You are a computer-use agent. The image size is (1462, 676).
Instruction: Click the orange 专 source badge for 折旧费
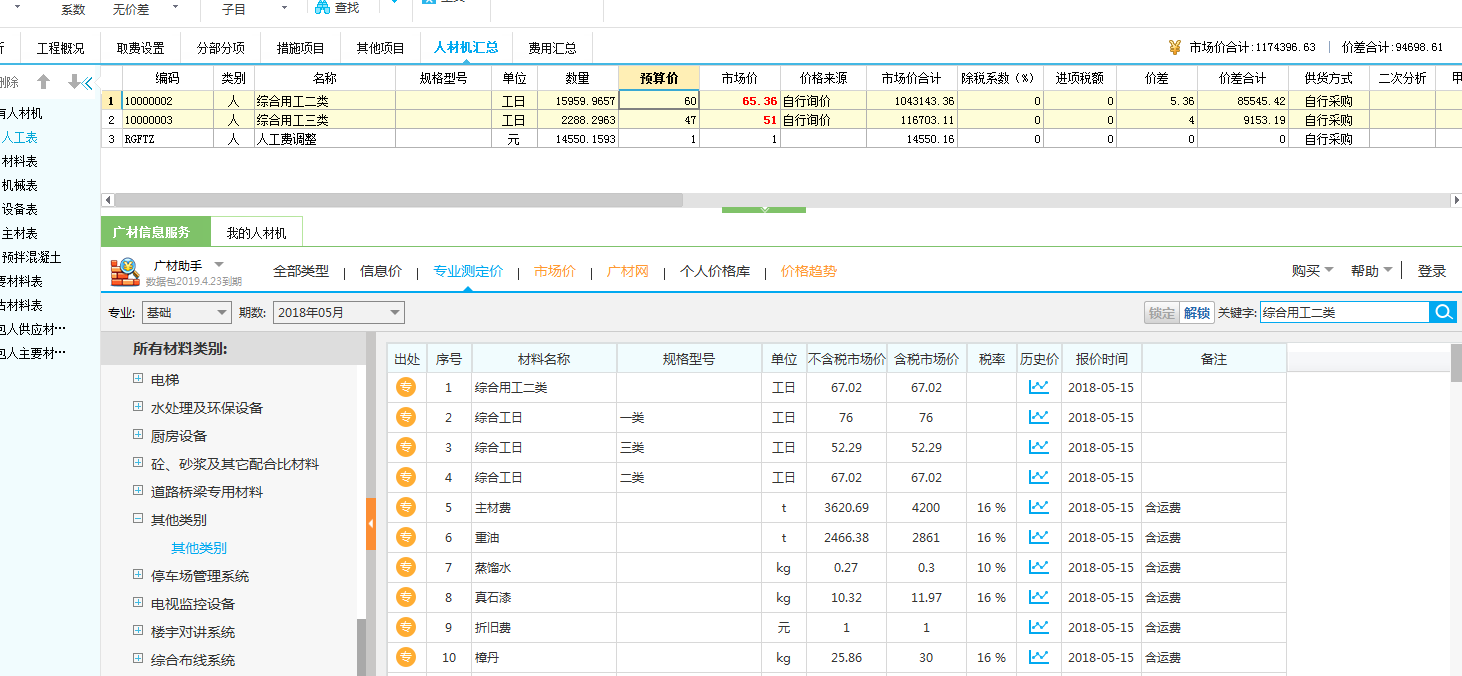tap(406, 627)
